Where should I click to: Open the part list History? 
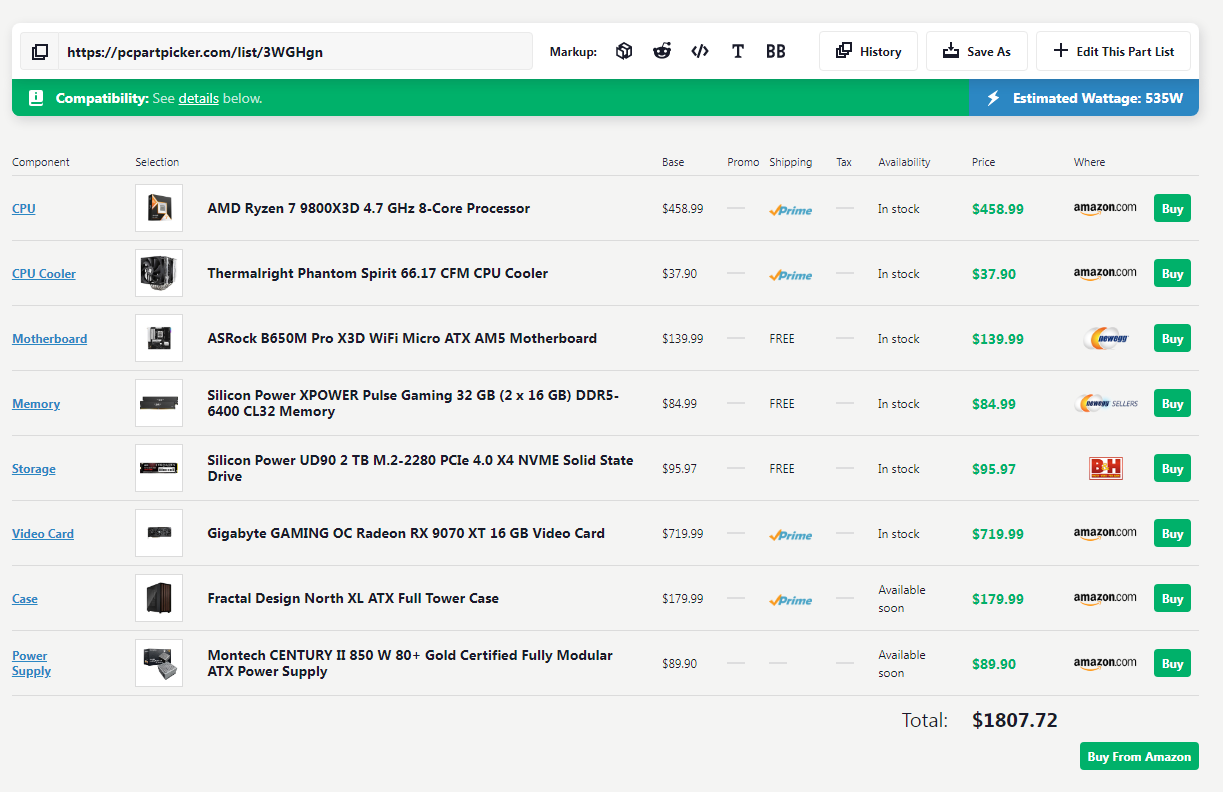pos(868,51)
